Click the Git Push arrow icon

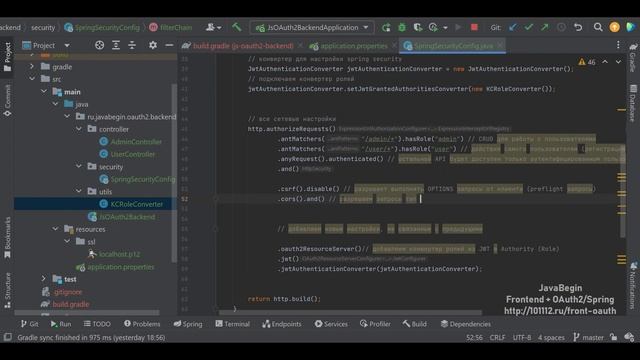(x=544, y=27)
